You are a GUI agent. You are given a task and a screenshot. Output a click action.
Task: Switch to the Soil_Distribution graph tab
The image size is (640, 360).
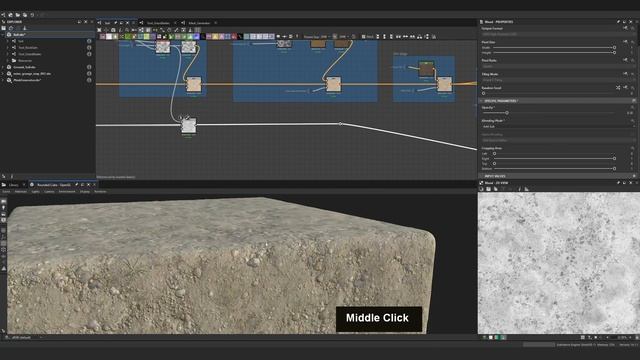coord(158,23)
